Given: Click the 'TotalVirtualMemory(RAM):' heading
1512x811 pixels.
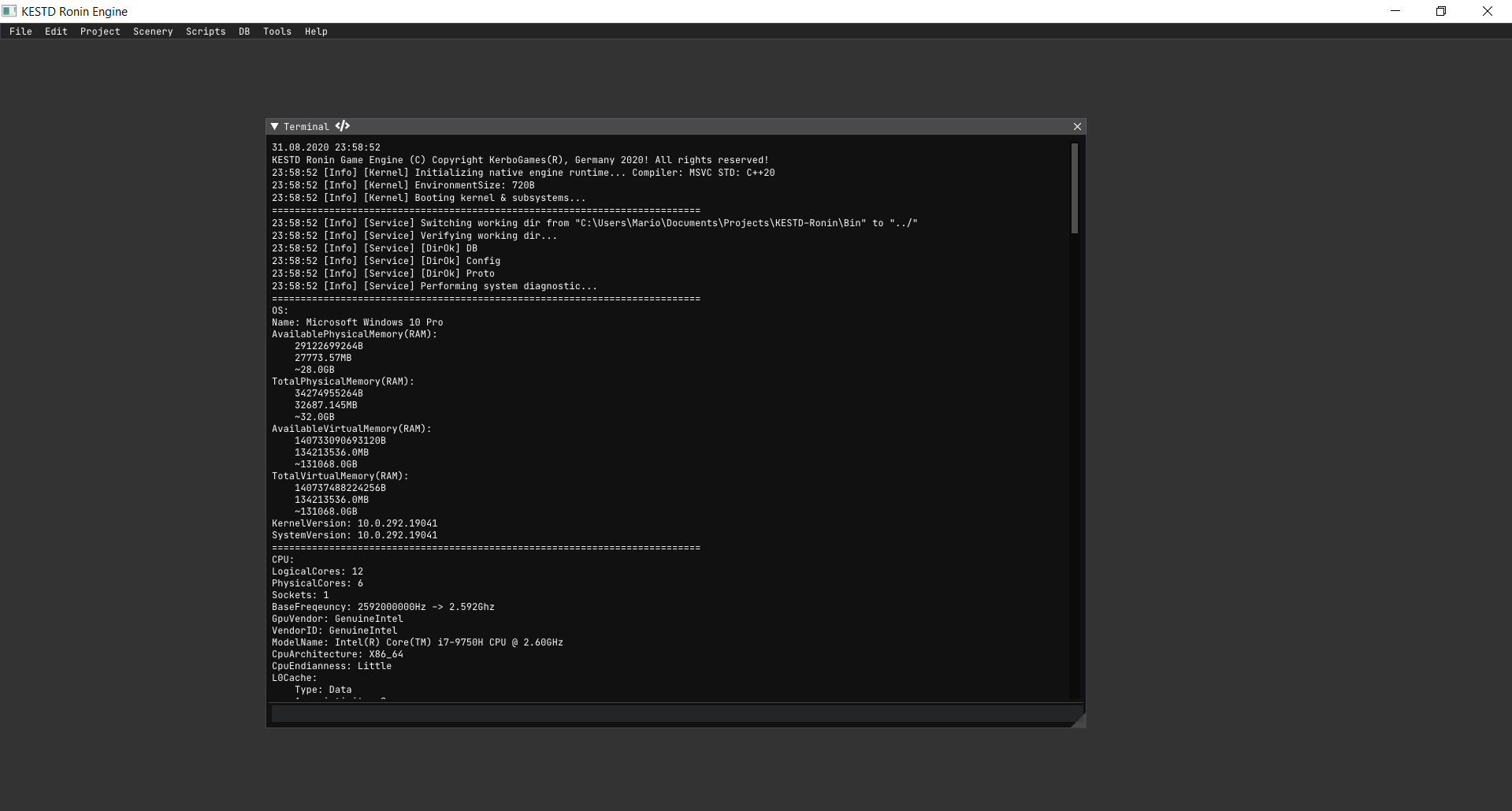Looking at the screenshot, I should click(x=340, y=476).
